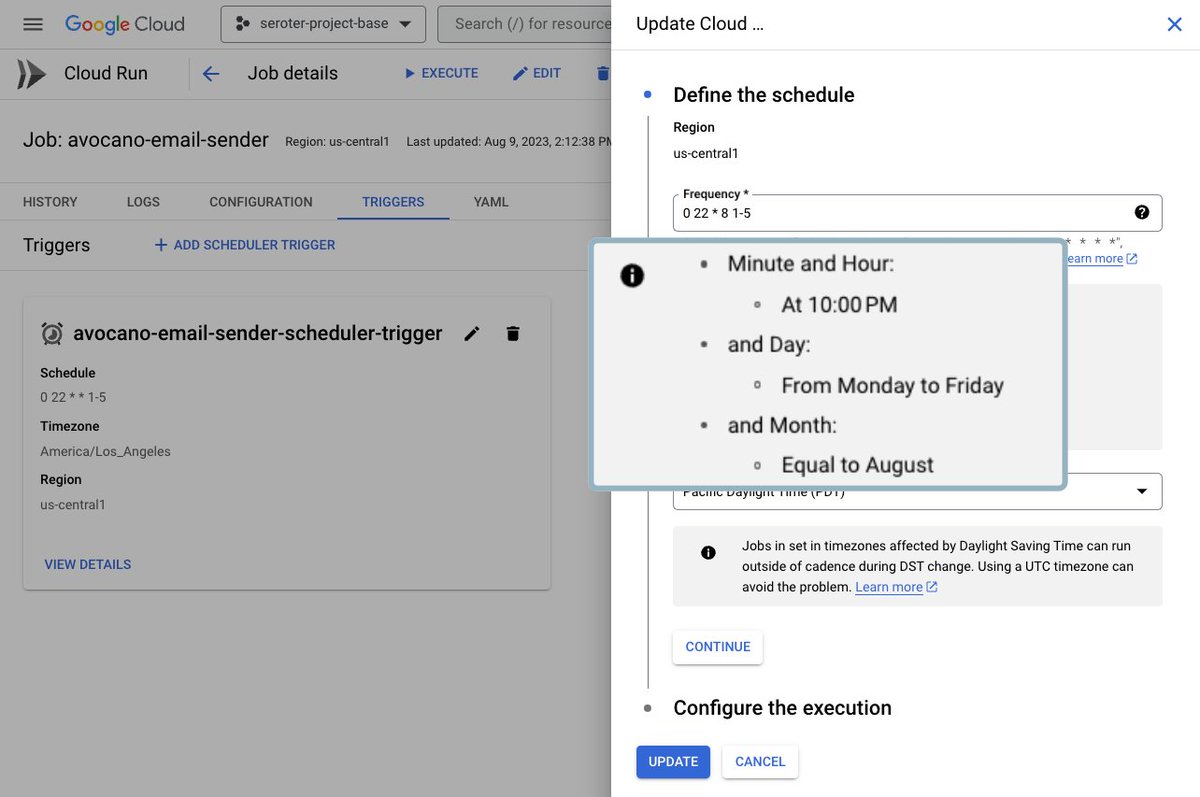Click the schedule value 0 22 * * 1-5
Image resolution: width=1200 pixels, height=797 pixels.
(x=73, y=397)
